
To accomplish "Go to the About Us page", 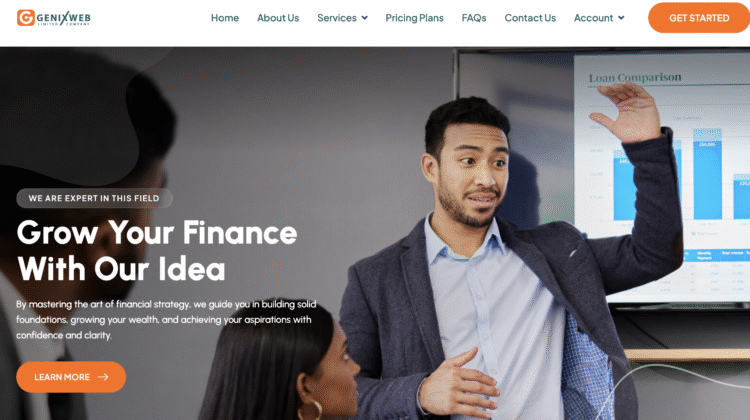I will click(x=278, y=18).
